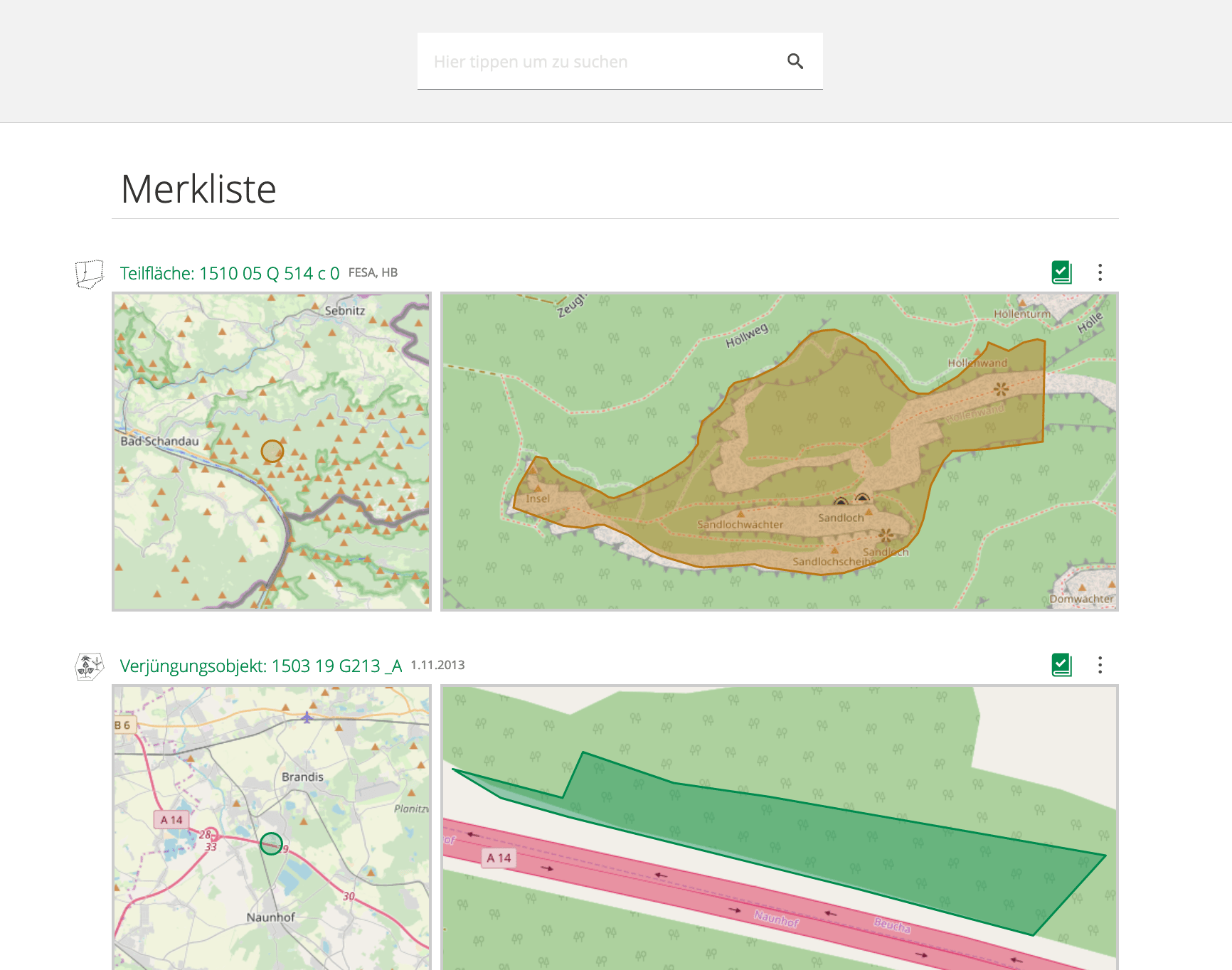
Task: Click the 'Merkliste' heading
Action: (x=198, y=189)
